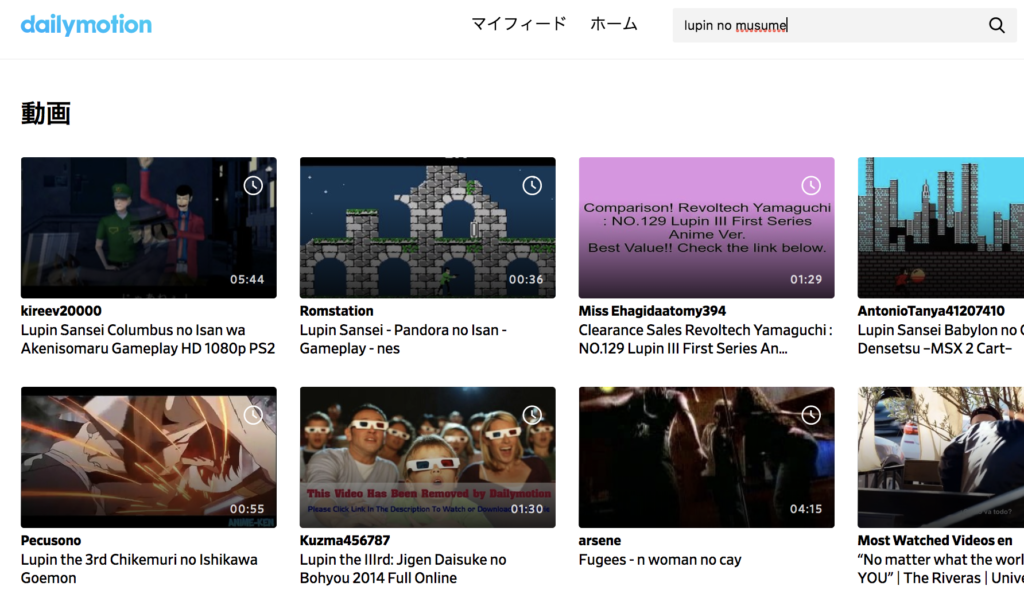Click the search magnifier icon
This screenshot has height=598, width=1024.
[x=997, y=25]
